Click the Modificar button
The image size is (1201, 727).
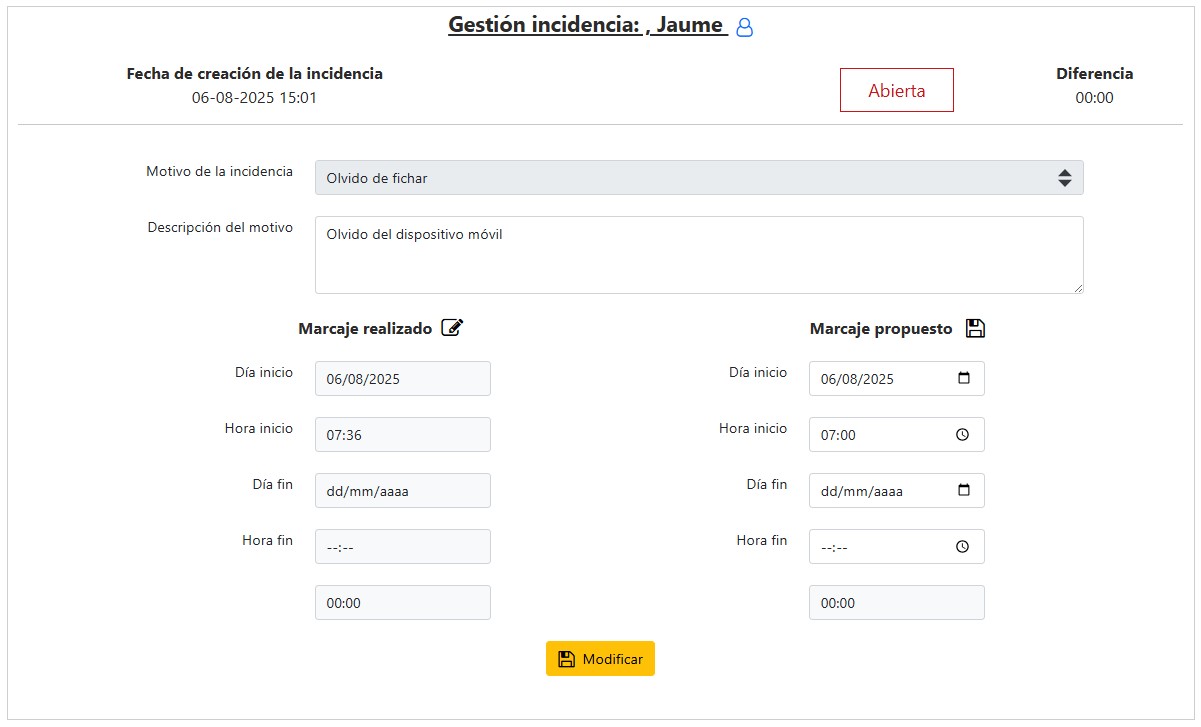[600, 659]
